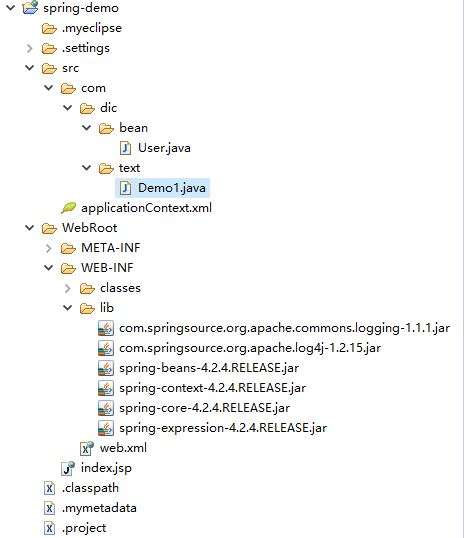Collapse the WEB-INF folder
This screenshot has height=538, width=464.
point(49,268)
